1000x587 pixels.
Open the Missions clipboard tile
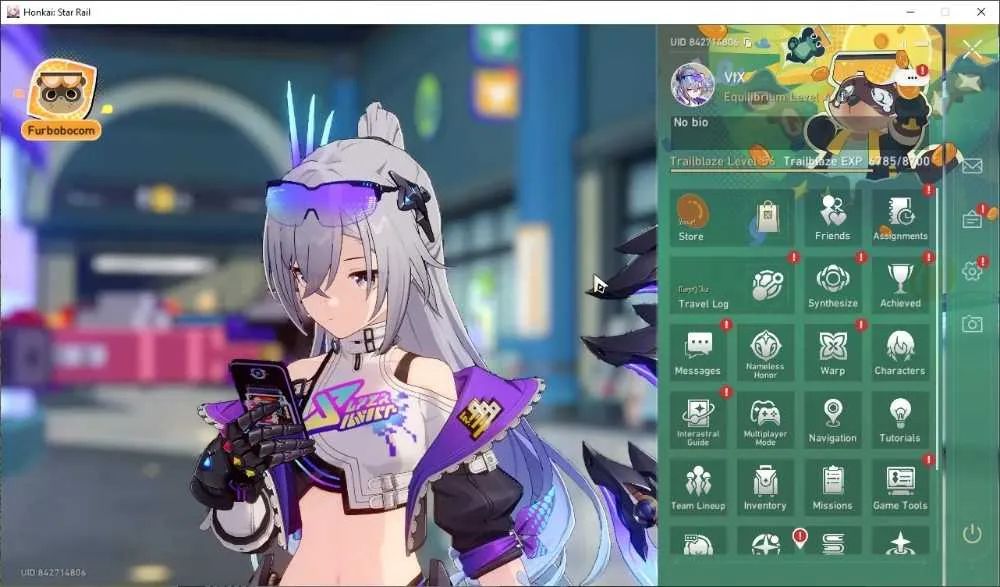[832, 487]
